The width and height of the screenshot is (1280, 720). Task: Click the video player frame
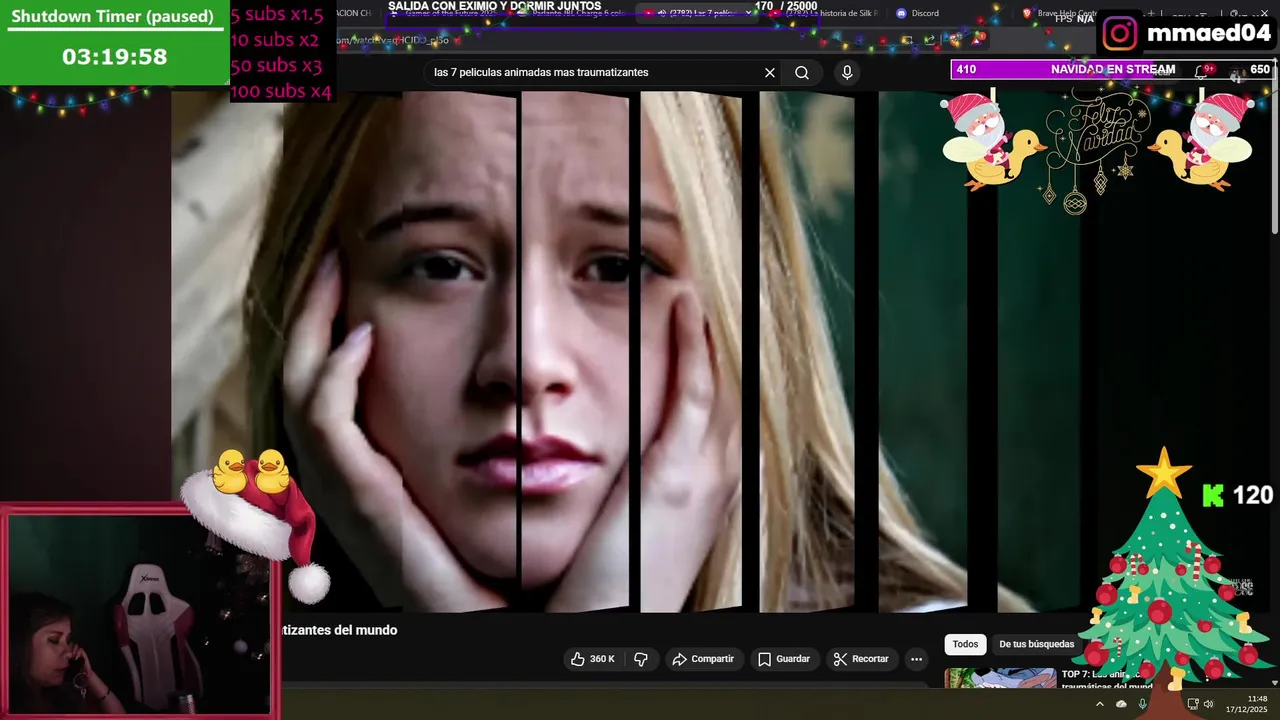625,352
